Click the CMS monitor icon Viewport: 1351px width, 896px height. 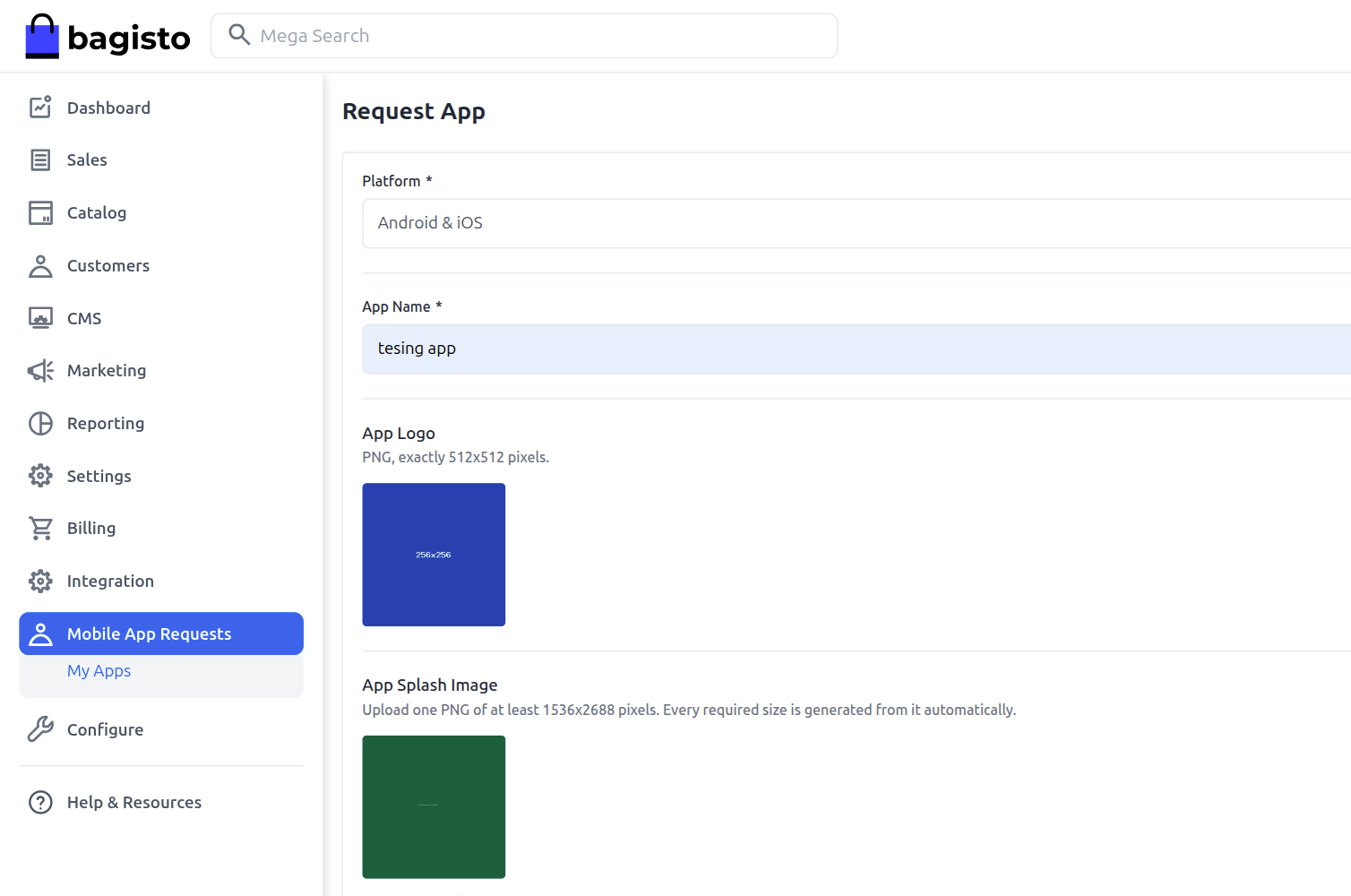point(40,318)
